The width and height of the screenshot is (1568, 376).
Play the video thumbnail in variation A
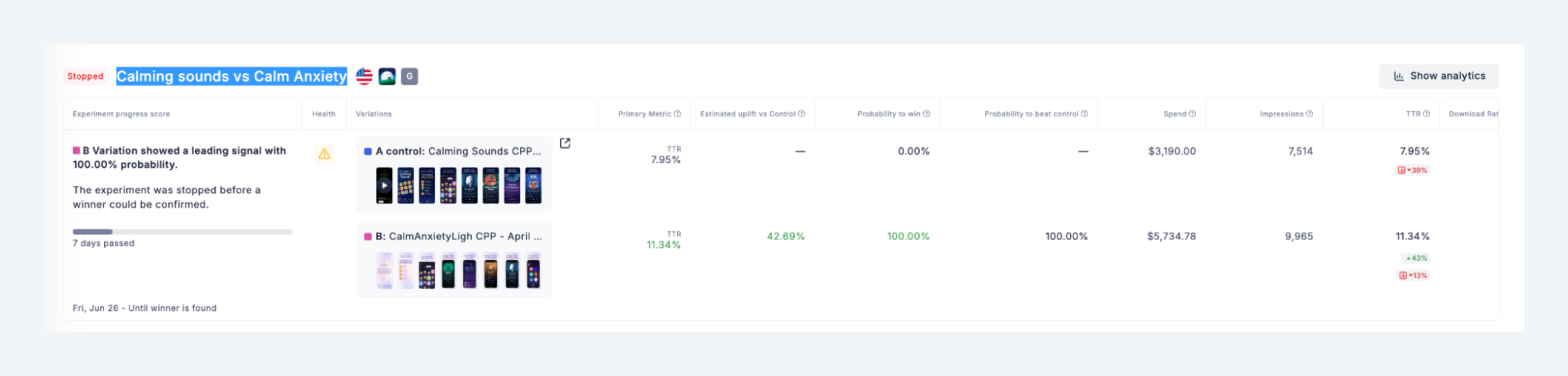click(385, 186)
